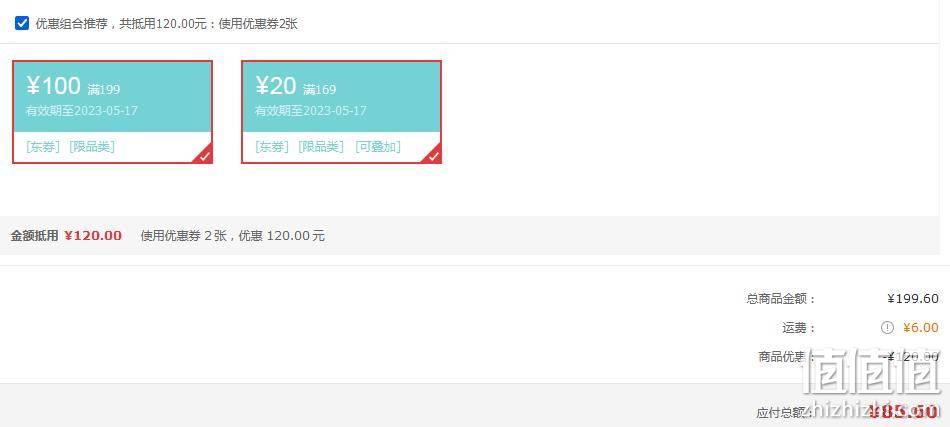Click 可叠加 tag on ¥20 coupon
This screenshot has height=427, width=950.
point(378,147)
